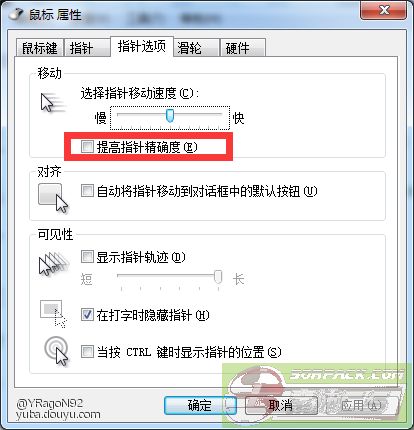
Task: Click the pointer speed motion icon
Action: [x=52, y=103]
